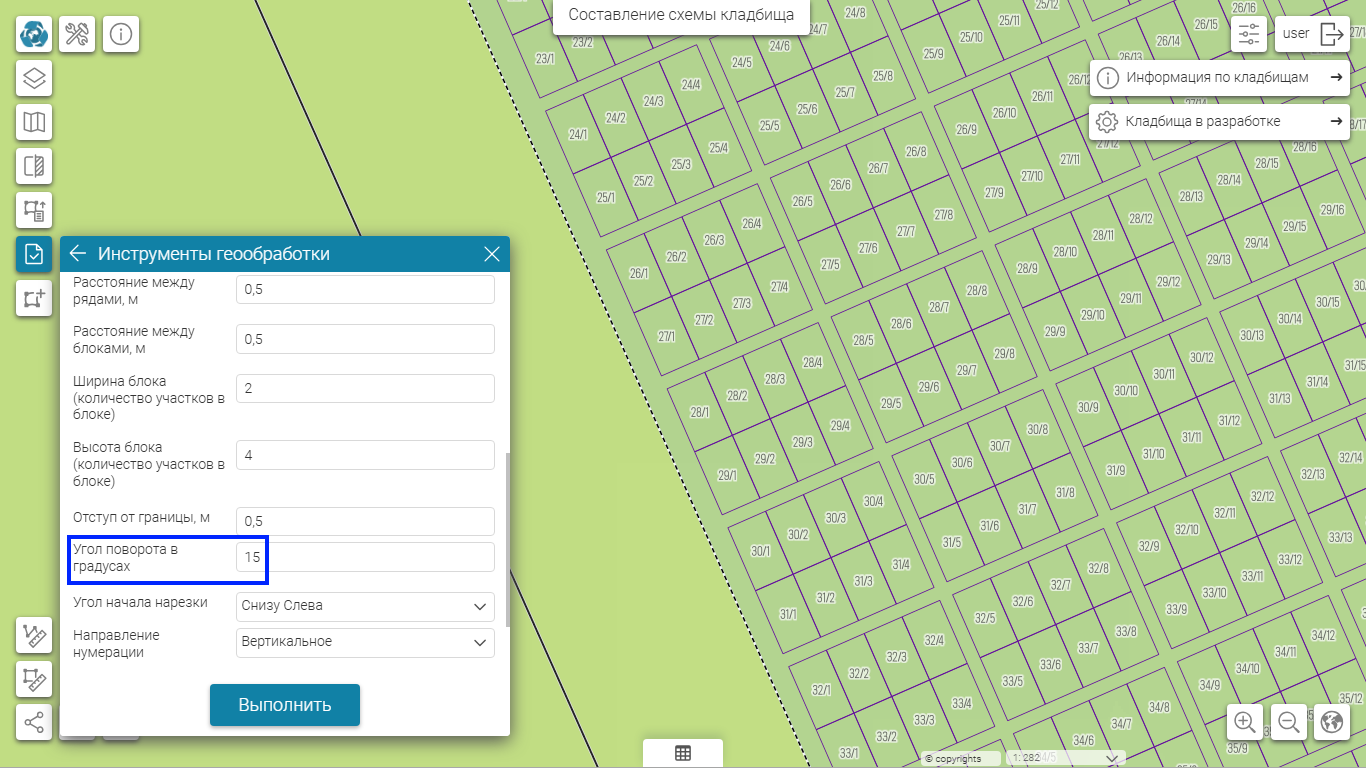This screenshot has height=768, width=1366.
Task: Click the 'Угол поворота в градусах' input field
Action: 366,557
